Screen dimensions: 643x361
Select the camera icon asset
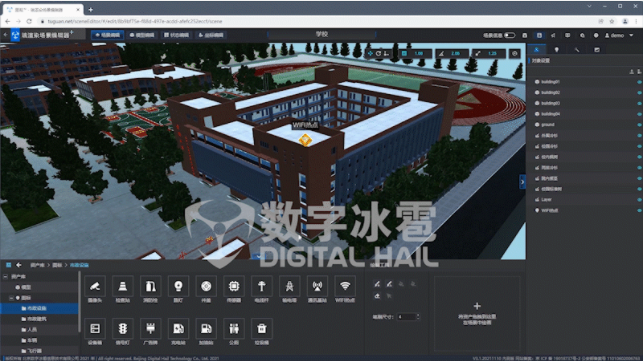point(95,286)
